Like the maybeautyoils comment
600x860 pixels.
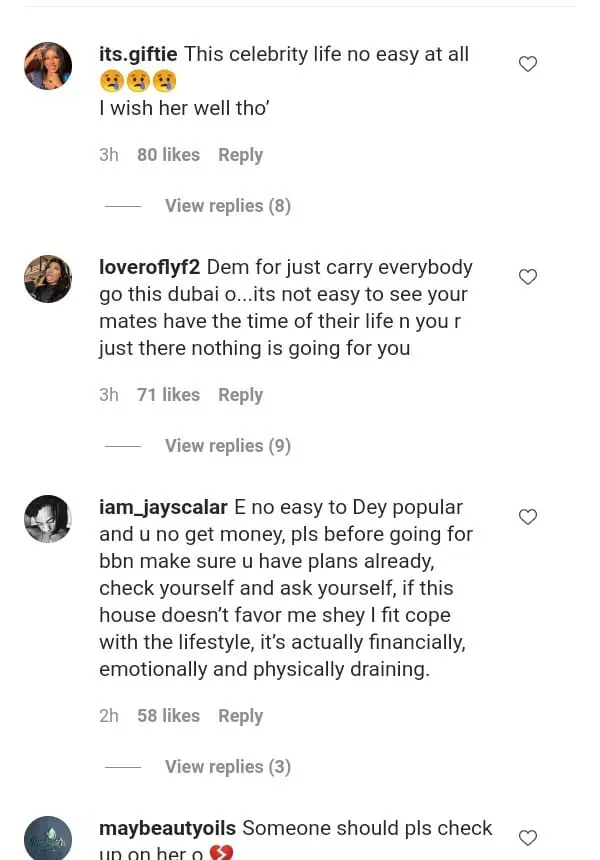(x=528, y=838)
